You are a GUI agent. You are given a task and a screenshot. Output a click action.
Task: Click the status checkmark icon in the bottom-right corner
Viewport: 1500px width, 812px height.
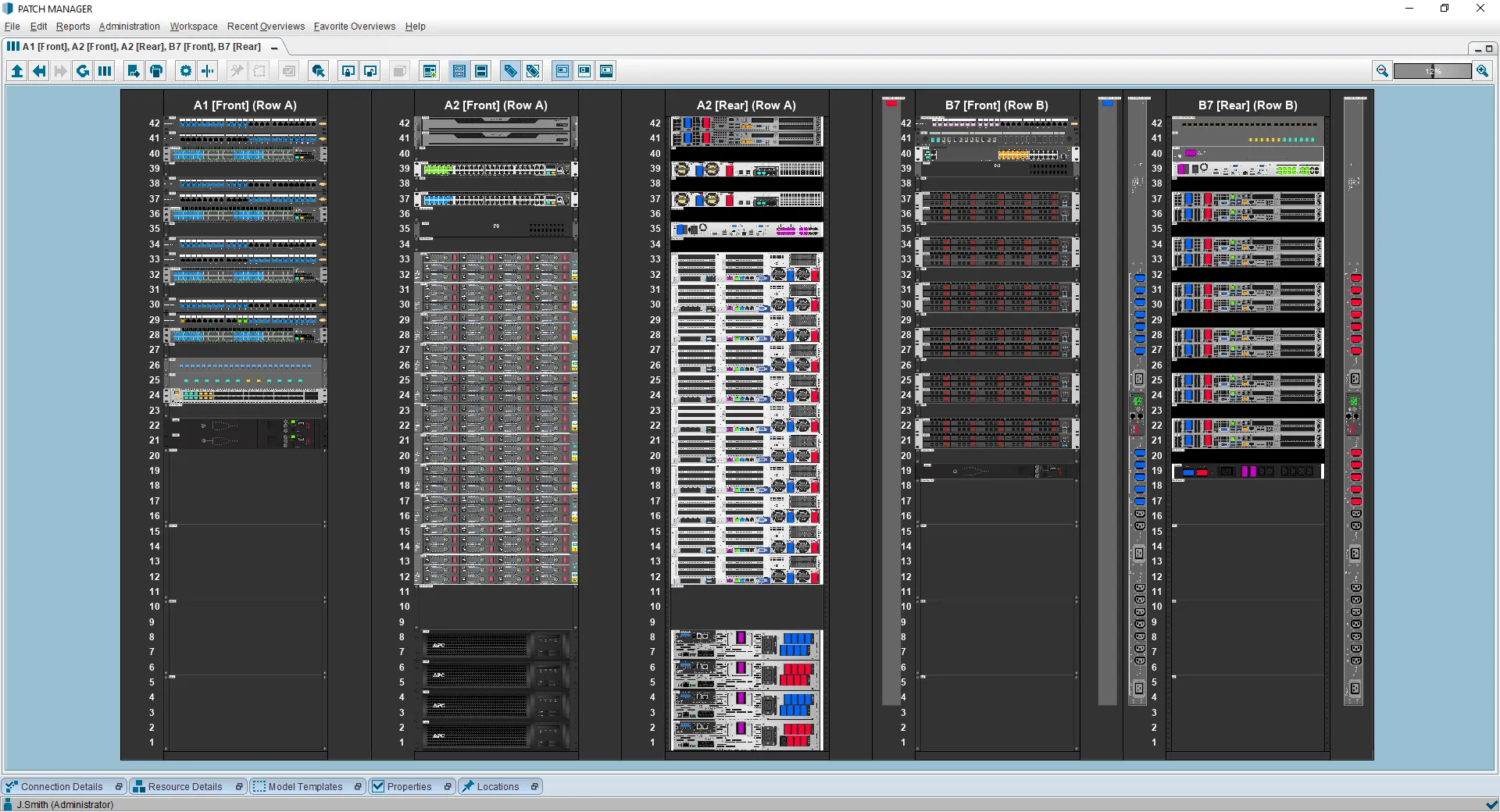(x=1491, y=804)
